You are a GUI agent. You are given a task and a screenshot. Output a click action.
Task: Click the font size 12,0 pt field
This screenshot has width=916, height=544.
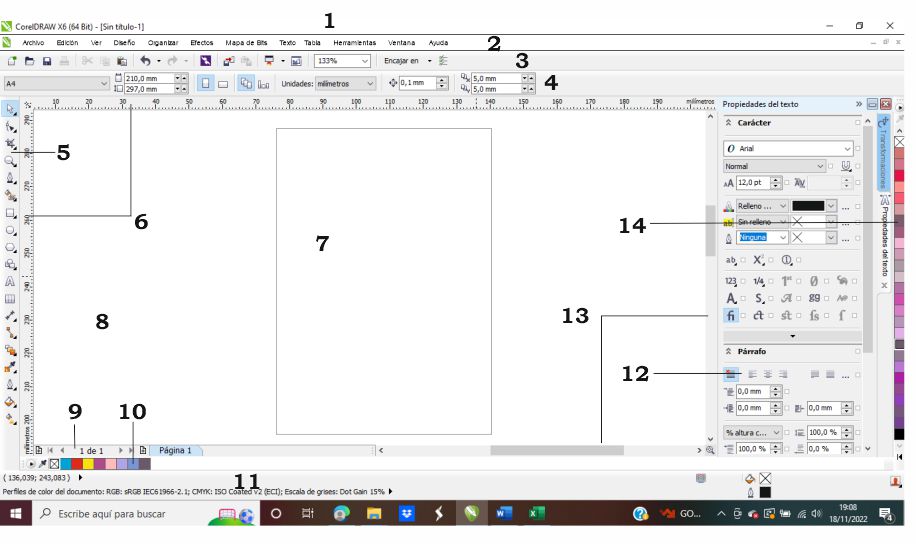coord(753,183)
